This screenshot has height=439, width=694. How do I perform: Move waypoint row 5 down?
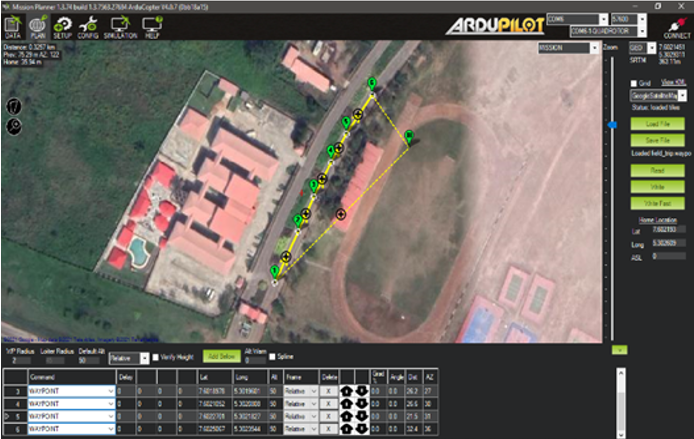click(362, 416)
